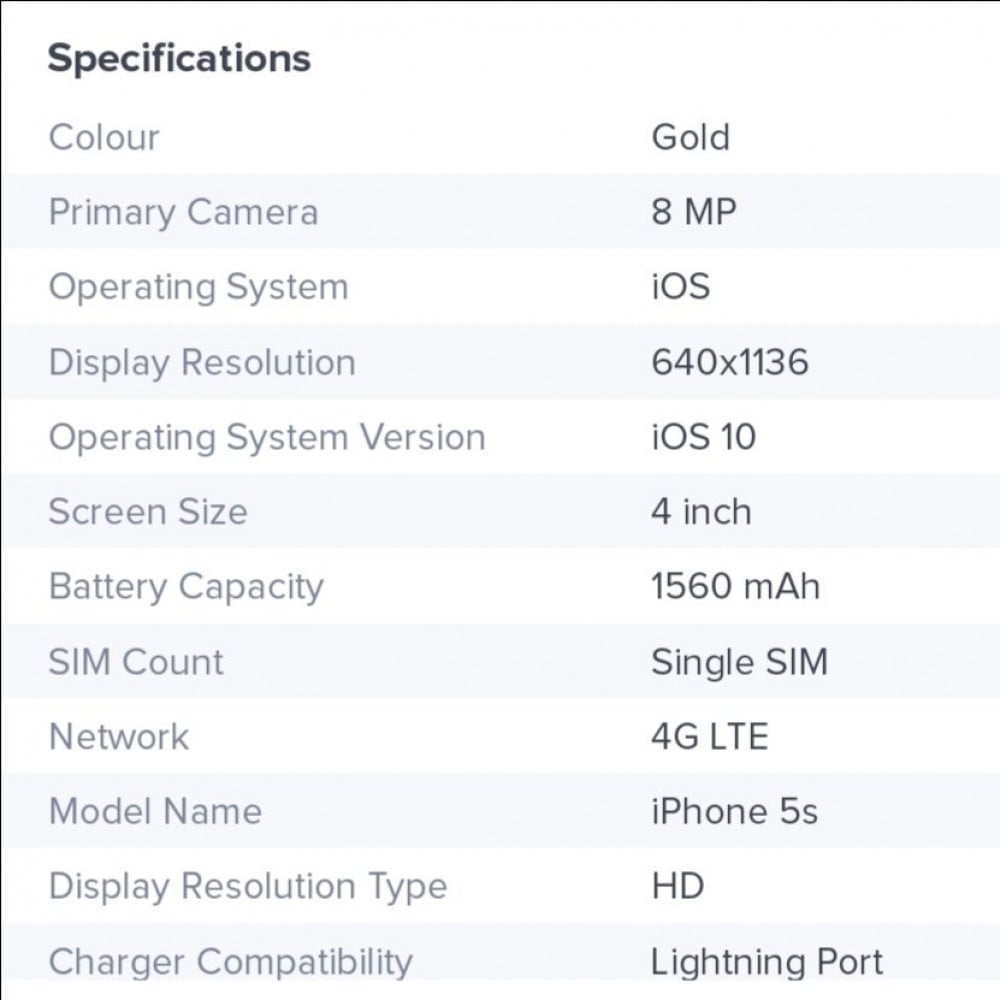Image resolution: width=1000 pixels, height=1000 pixels.
Task: Select the 4G LTE value
Action: point(709,737)
